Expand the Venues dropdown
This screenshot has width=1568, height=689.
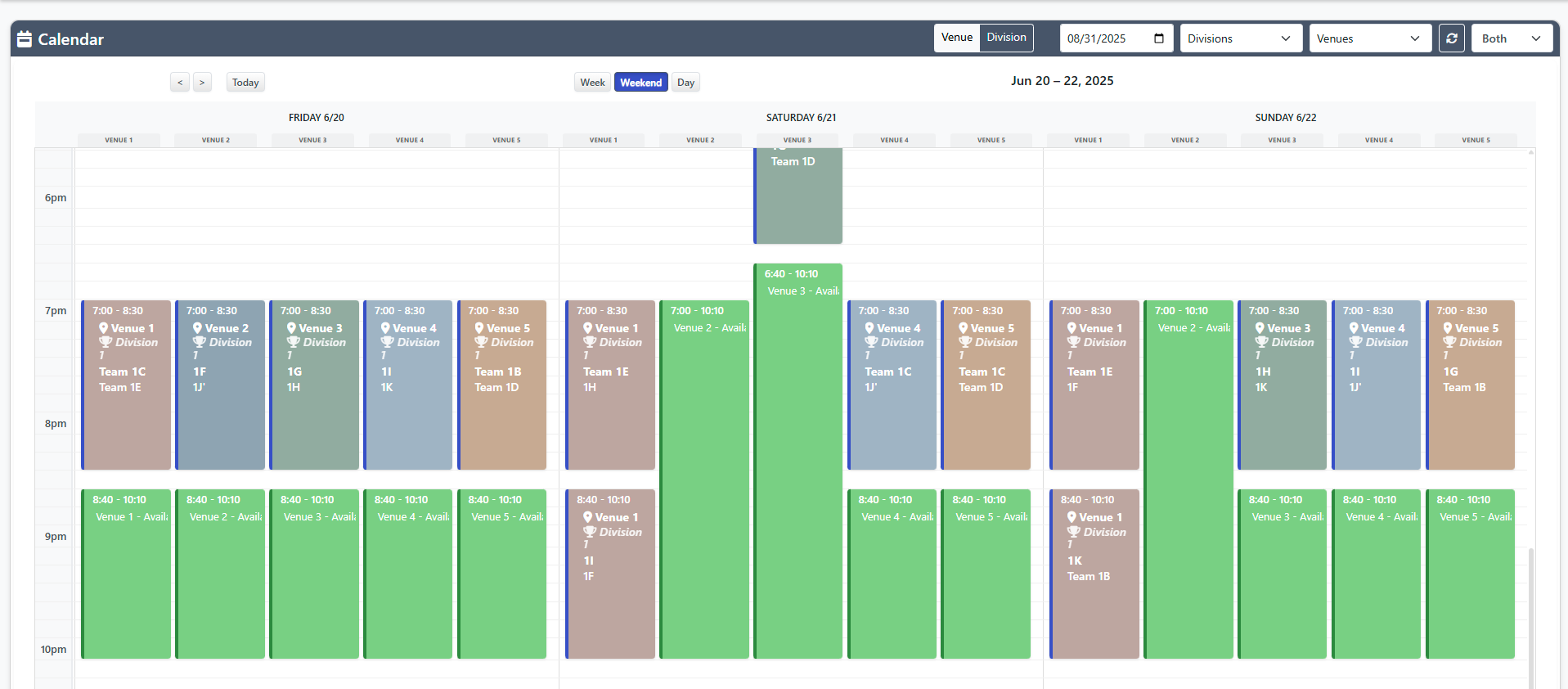click(1369, 38)
